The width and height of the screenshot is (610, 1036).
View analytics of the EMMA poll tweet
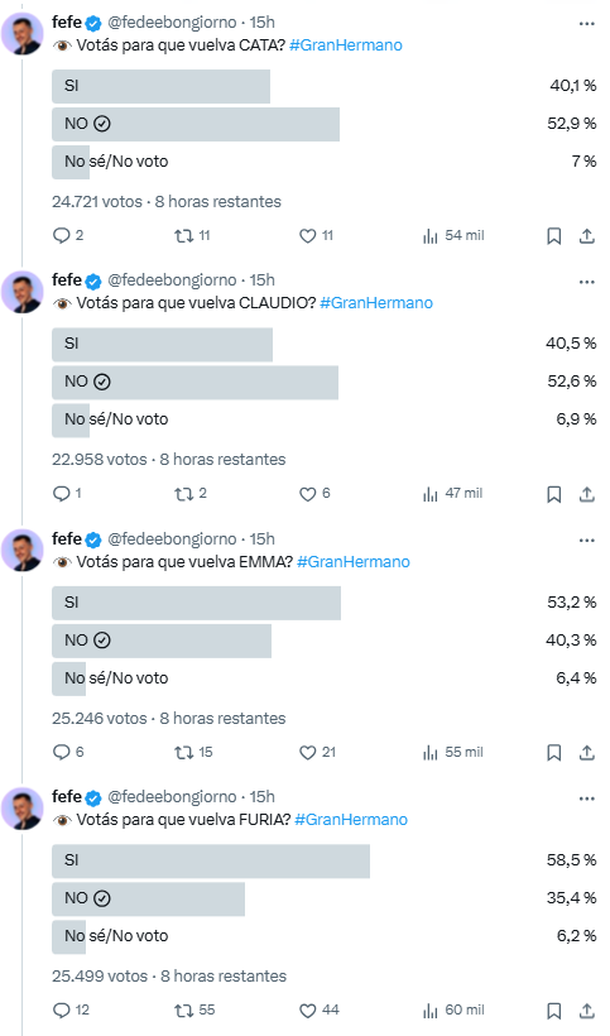click(432, 752)
